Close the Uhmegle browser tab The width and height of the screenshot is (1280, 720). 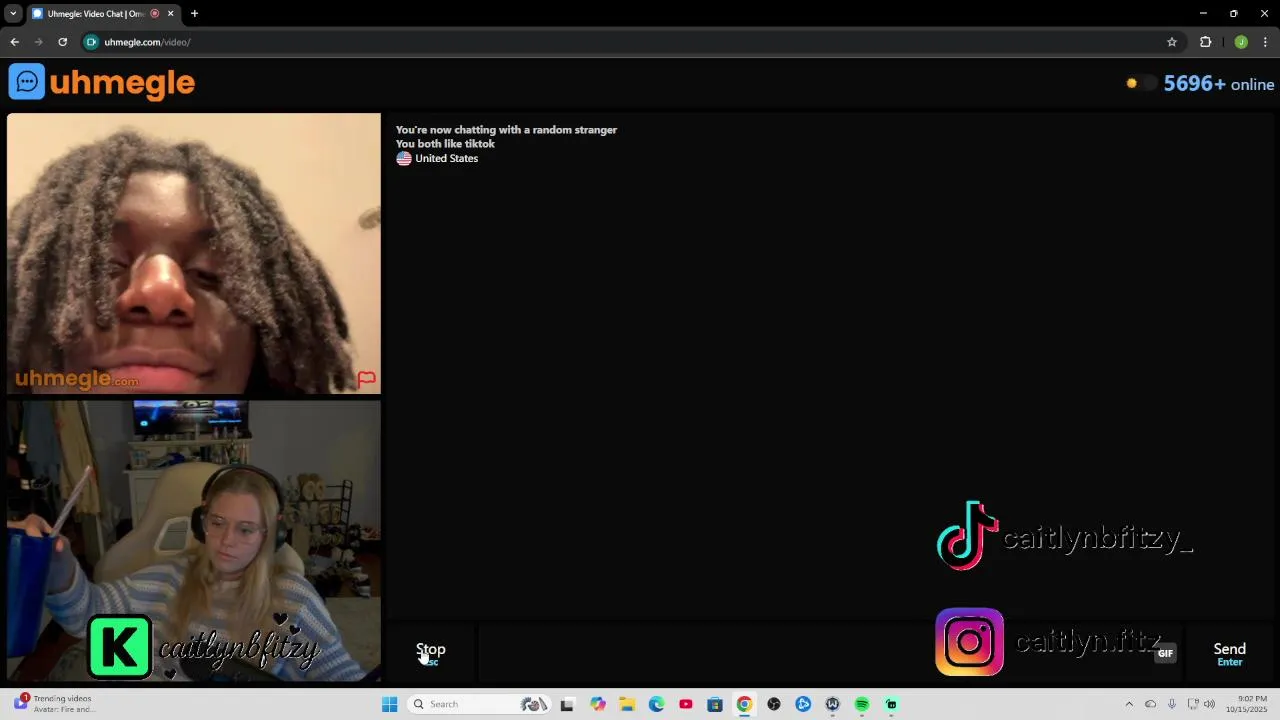pyautogui.click(x=170, y=14)
